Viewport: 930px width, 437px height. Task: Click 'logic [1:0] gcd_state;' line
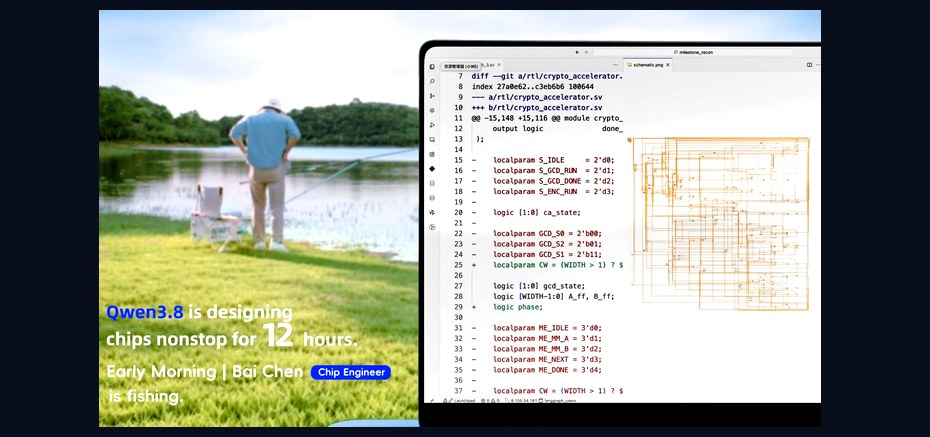539,286
